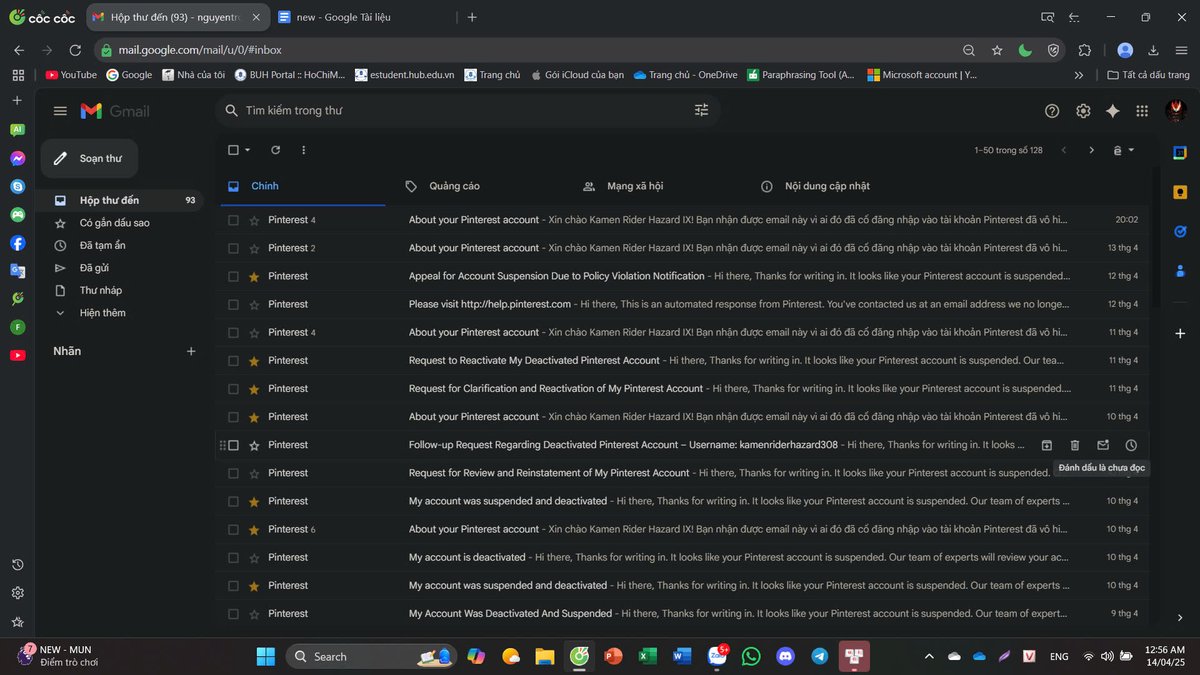This screenshot has width=1200, height=675.
Task: Unstar Request to Reactivate My Deactivated email
Action: click(254, 360)
